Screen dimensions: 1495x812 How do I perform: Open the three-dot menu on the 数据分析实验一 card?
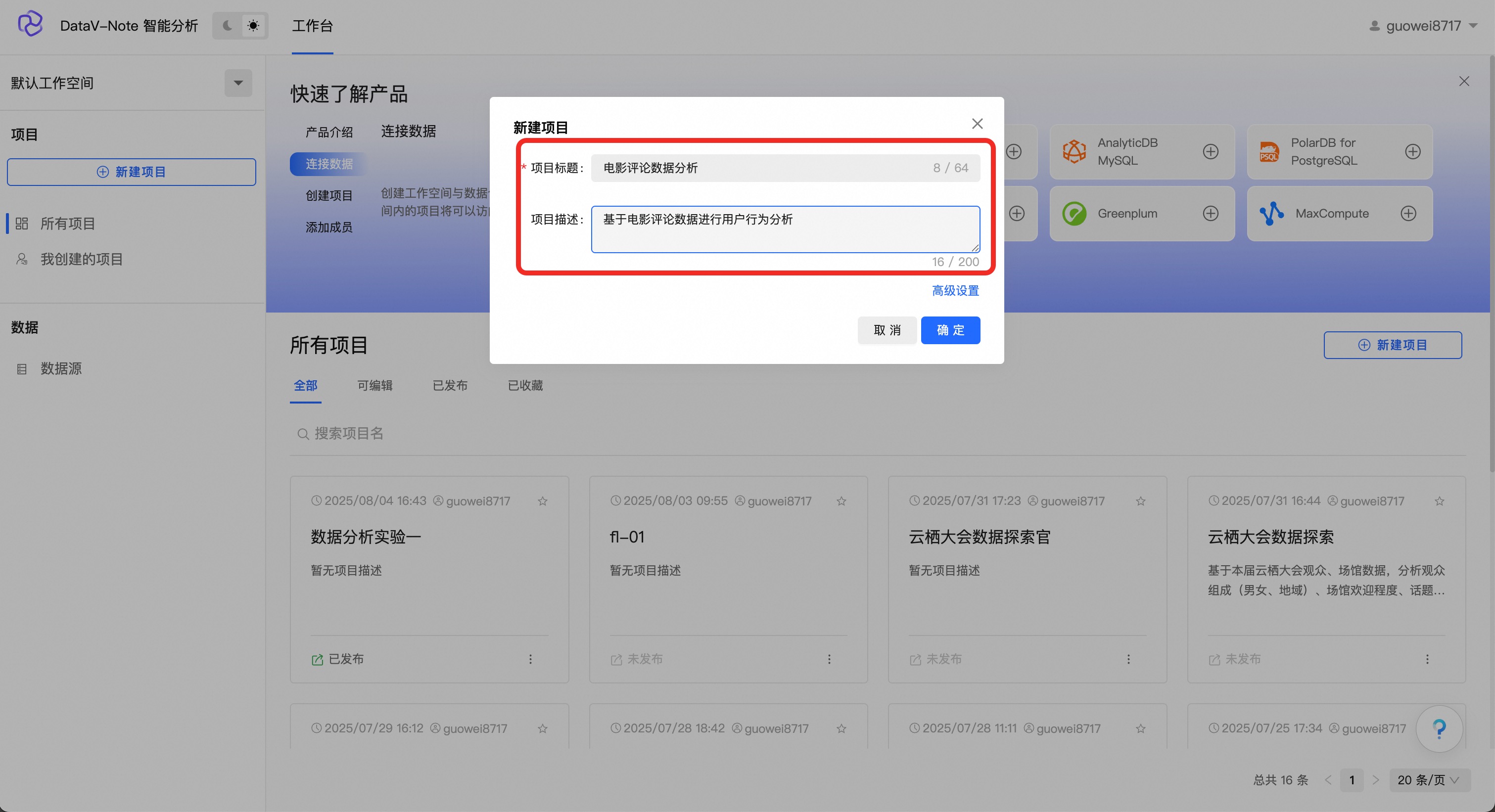530,659
